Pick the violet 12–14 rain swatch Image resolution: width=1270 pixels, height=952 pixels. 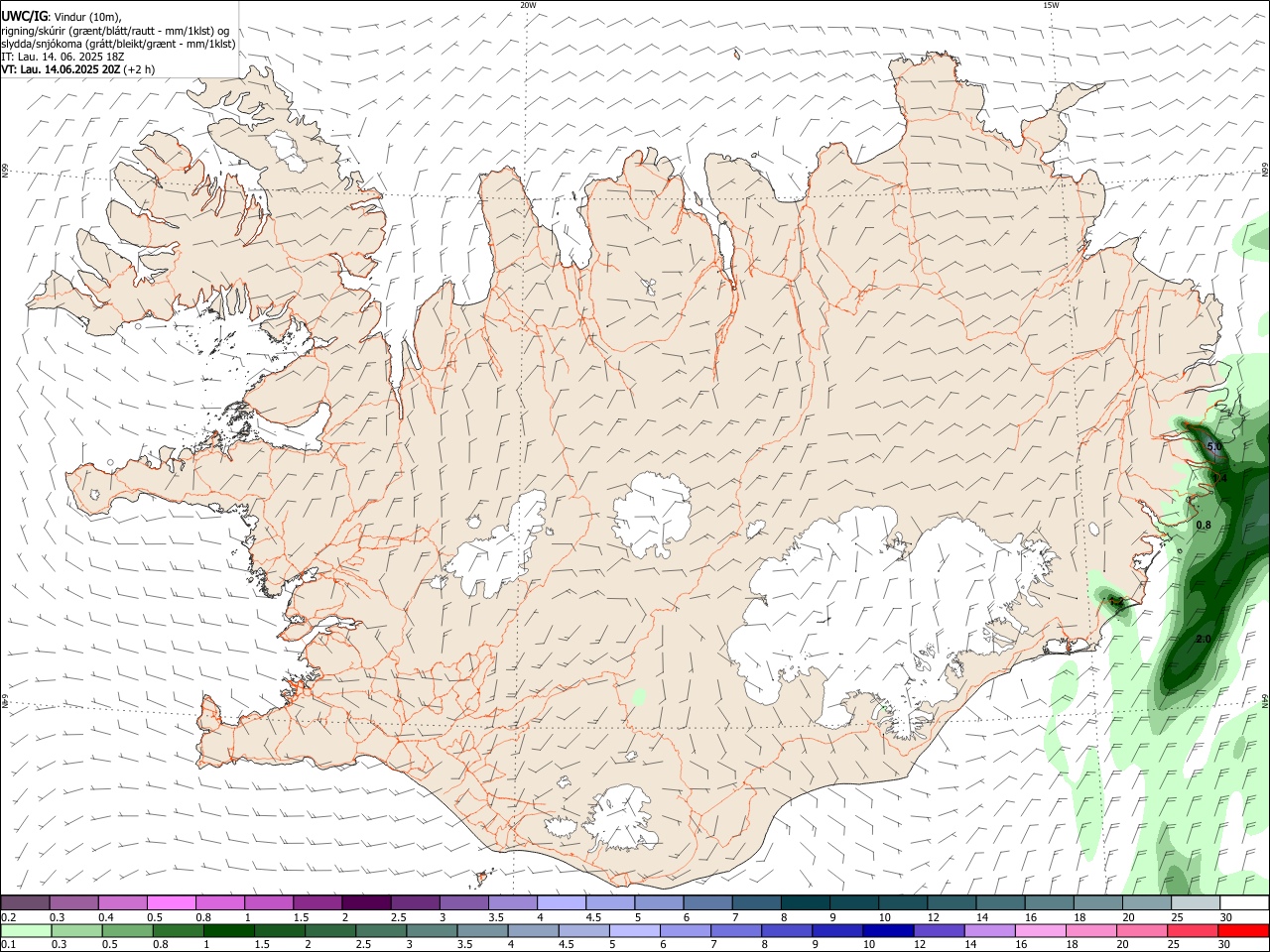[939, 931]
